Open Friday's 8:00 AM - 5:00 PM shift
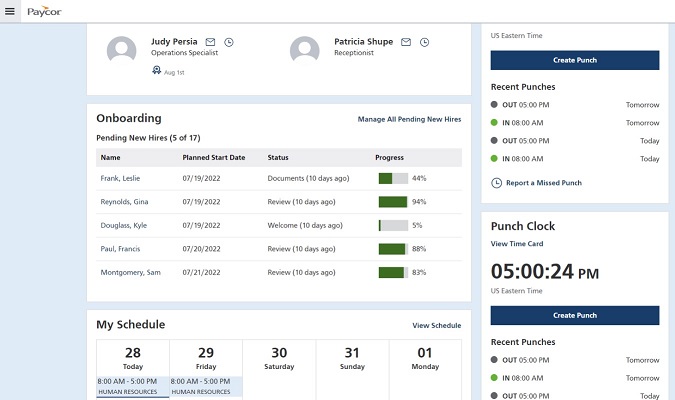This screenshot has width=675, height=400. [205, 386]
